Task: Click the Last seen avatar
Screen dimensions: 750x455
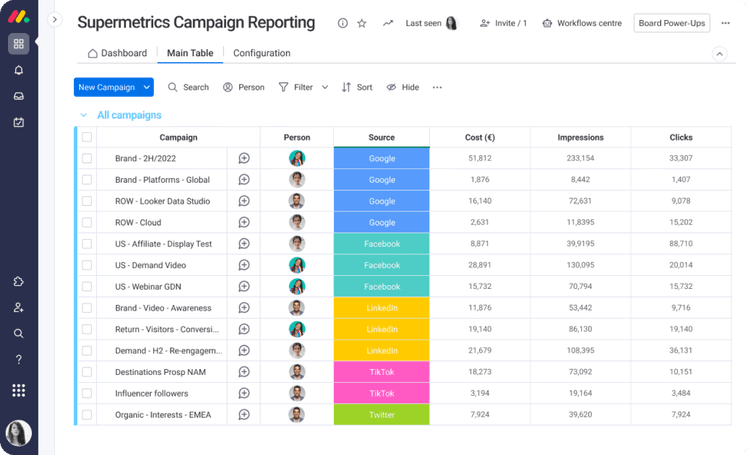Action: point(452,23)
